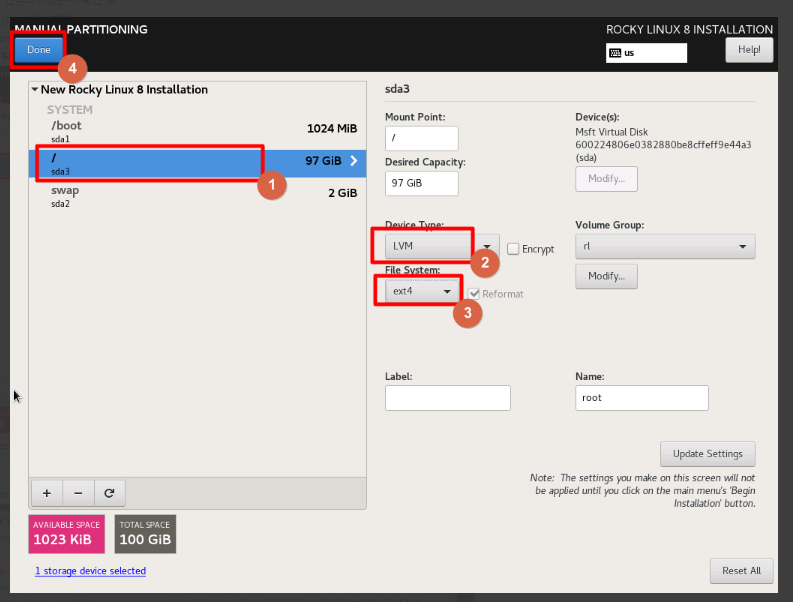Click the Help! button
Image resolution: width=793 pixels, height=602 pixels.
(749, 50)
